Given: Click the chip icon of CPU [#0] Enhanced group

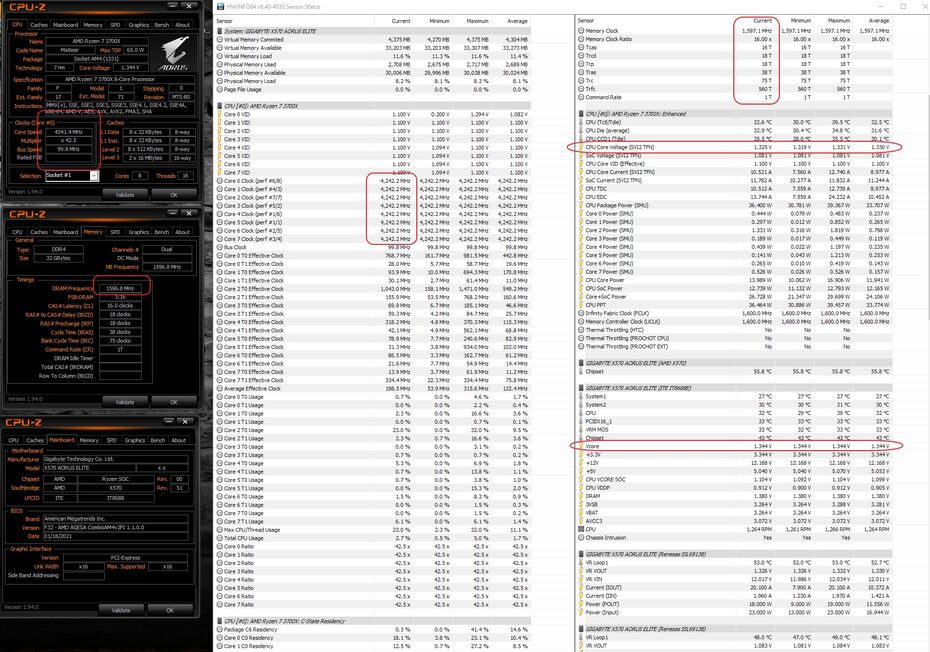Looking at the screenshot, I should 581,113.
